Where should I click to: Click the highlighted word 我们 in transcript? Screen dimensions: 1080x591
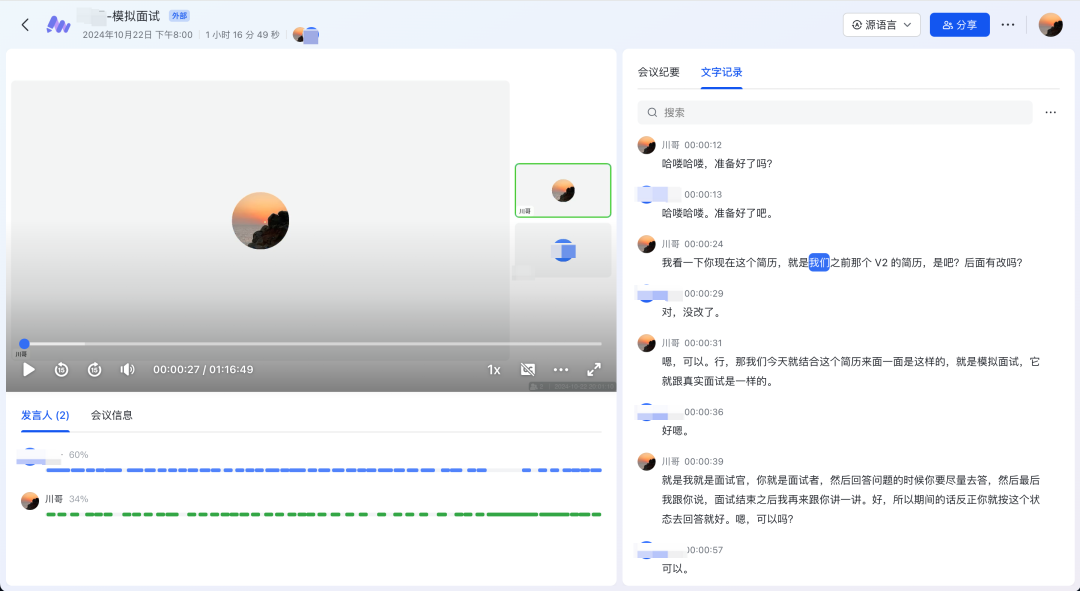tap(819, 263)
